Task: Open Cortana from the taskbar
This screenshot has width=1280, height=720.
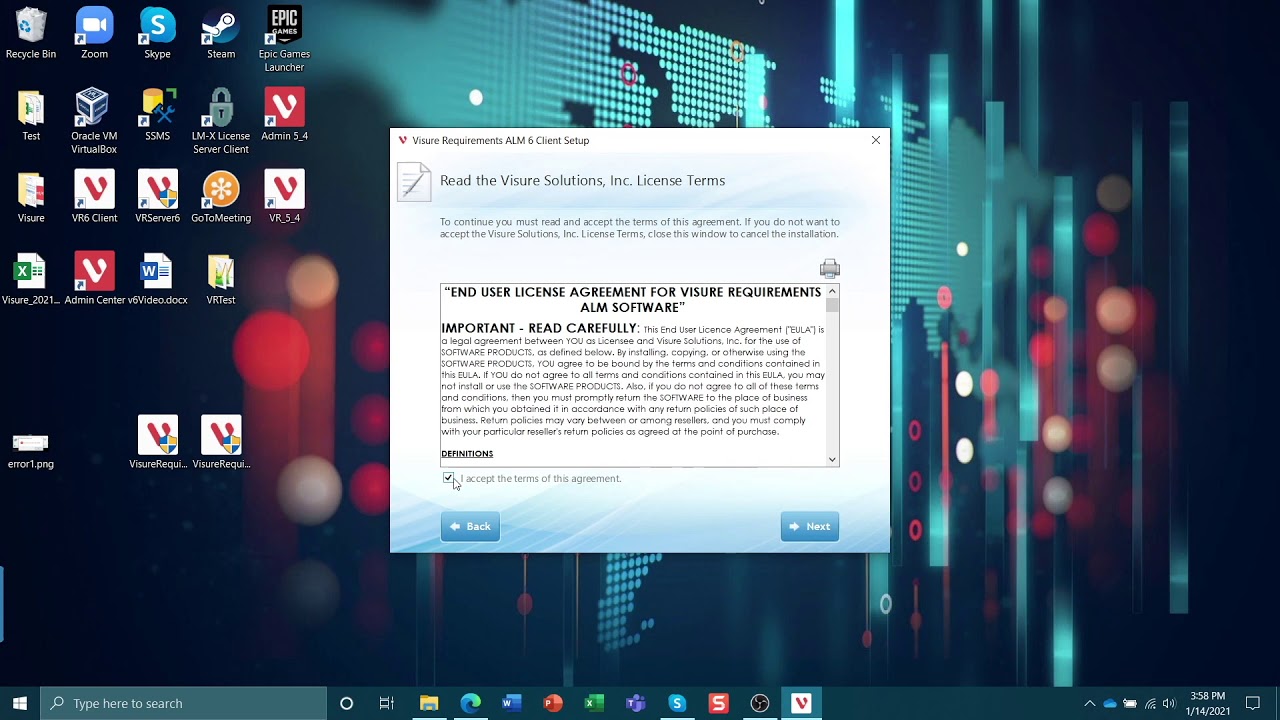Action: click(x=346, y=703)
